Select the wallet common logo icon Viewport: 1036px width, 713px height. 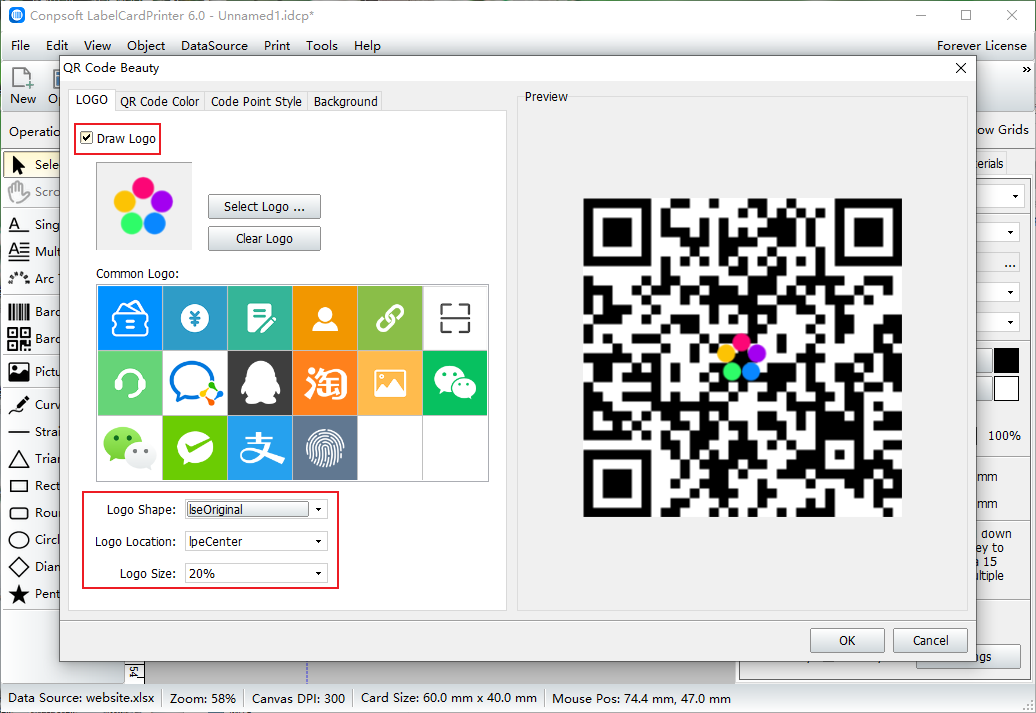(130, 318)
